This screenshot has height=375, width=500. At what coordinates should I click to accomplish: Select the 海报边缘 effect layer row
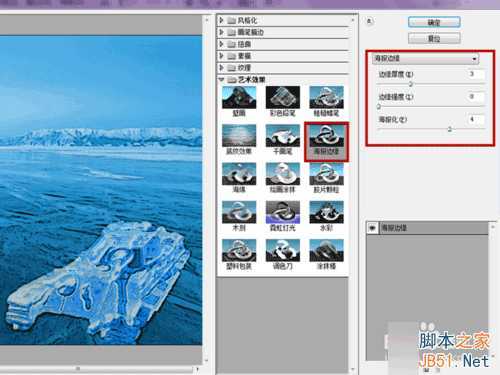point(427,228)
